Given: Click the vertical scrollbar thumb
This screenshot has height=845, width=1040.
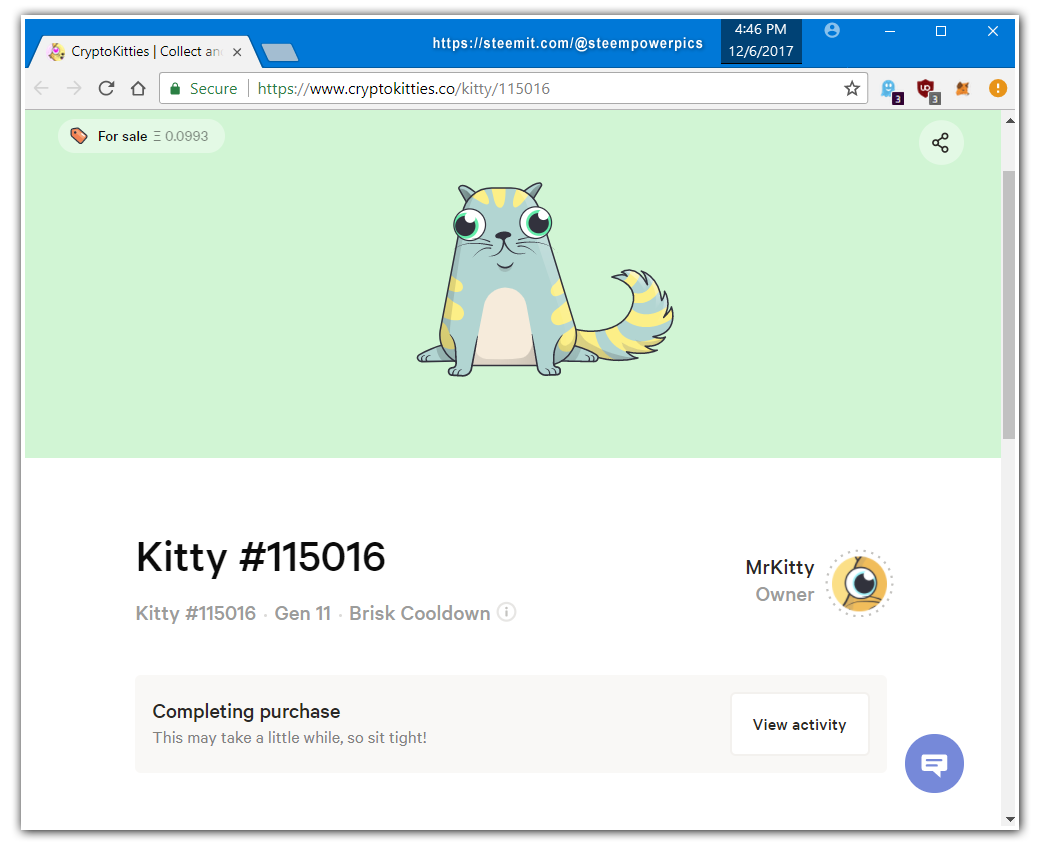Looking at the screenshot, I should point(1009,304).
